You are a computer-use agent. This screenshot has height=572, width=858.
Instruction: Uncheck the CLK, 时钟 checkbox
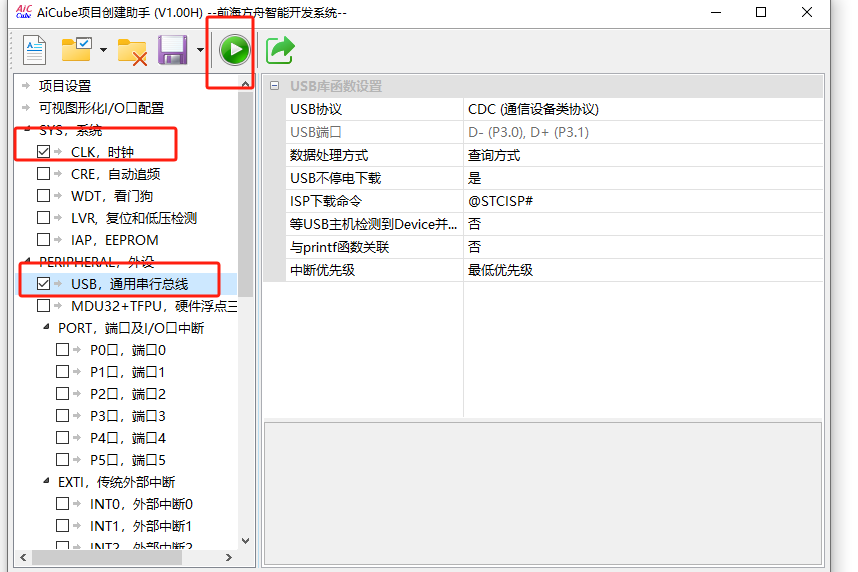pos(44,152)
